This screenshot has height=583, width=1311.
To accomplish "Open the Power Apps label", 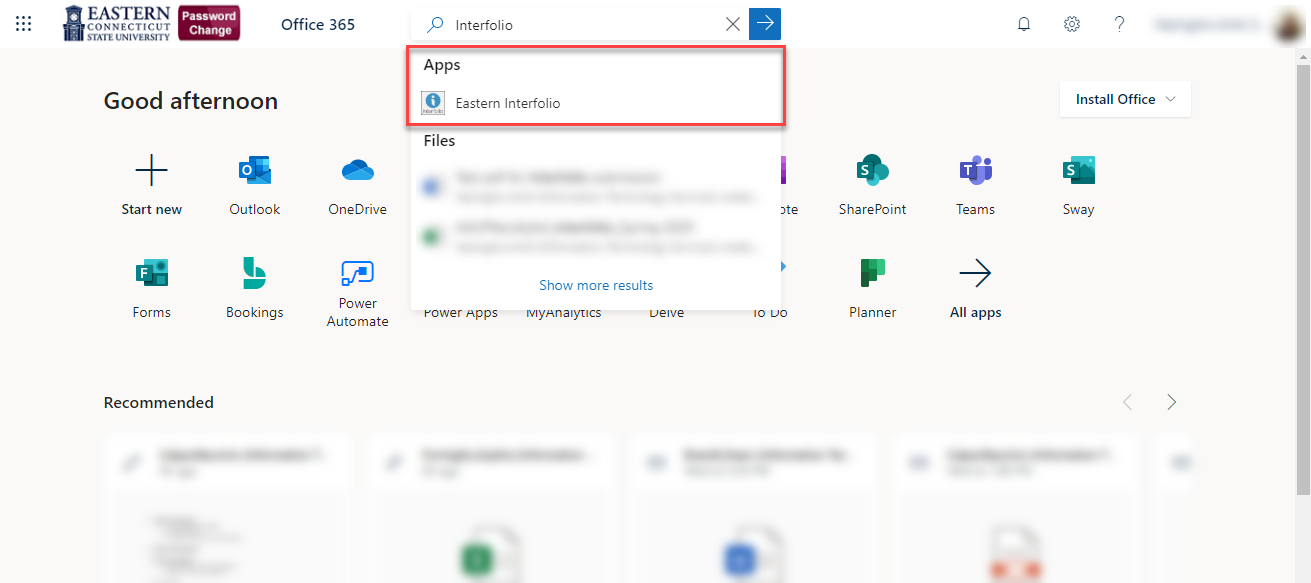I will (461, 312).
